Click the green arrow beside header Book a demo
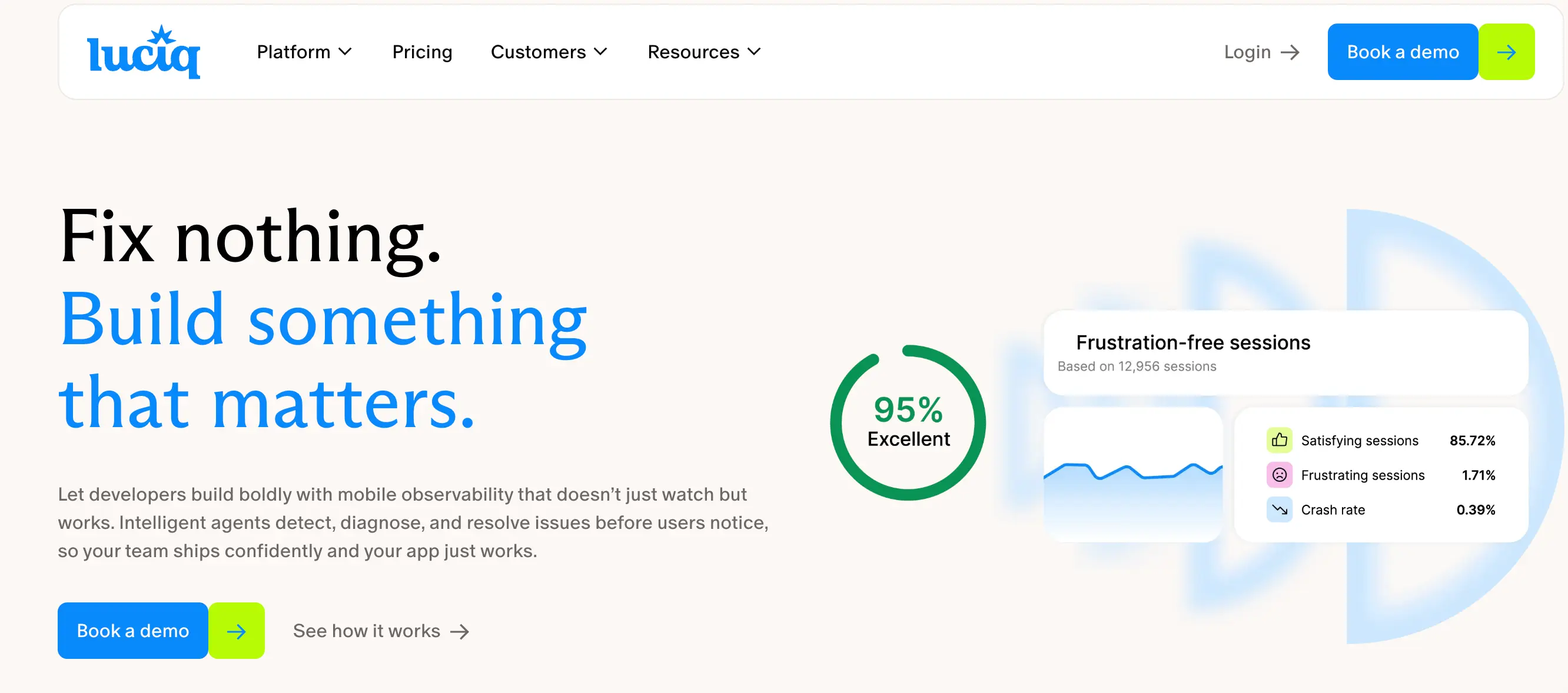The width and height of the screenshot is (1568, 693). [1506, 52]
